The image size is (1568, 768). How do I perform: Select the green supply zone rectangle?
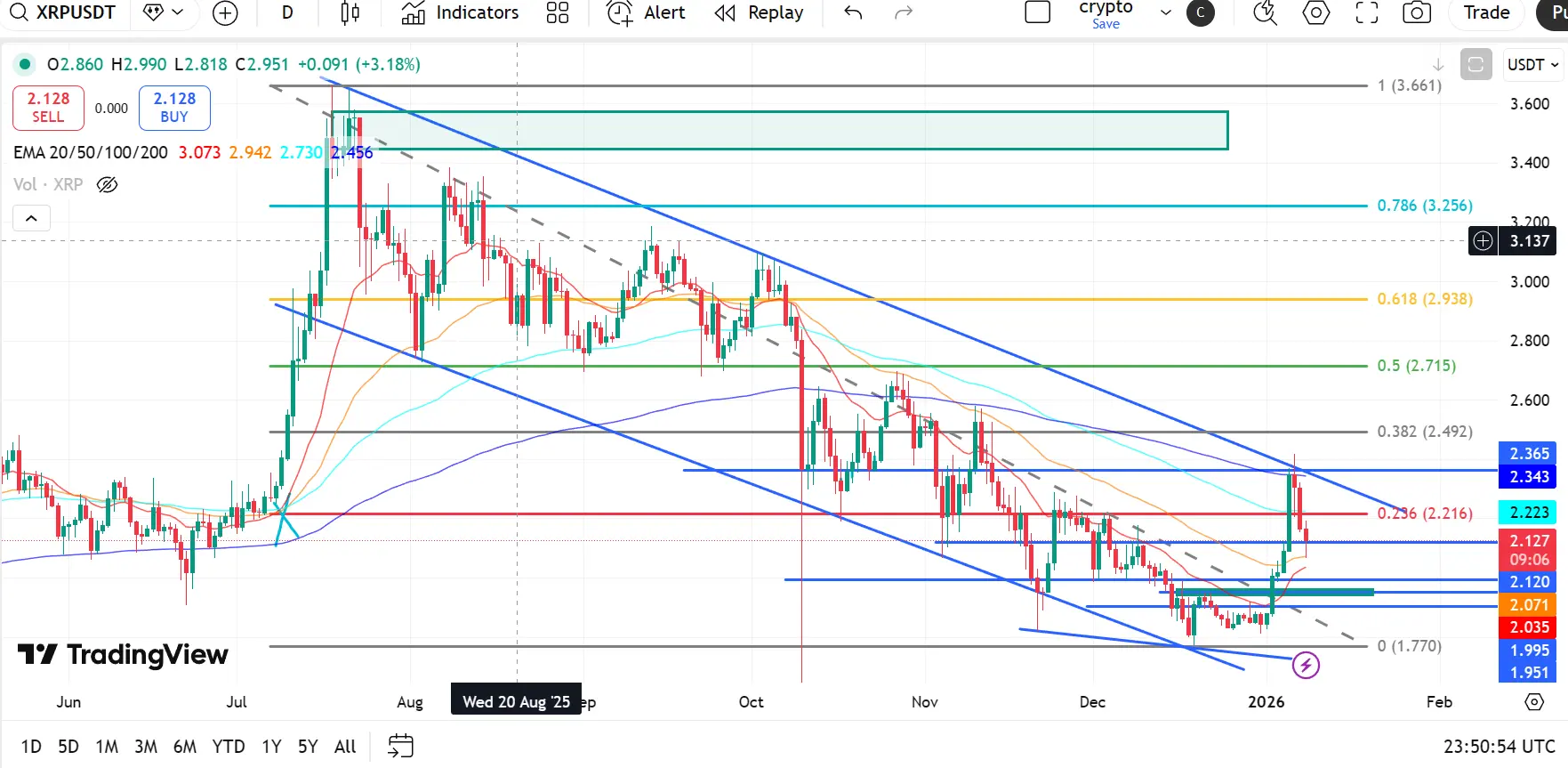[x=779, y=130]
